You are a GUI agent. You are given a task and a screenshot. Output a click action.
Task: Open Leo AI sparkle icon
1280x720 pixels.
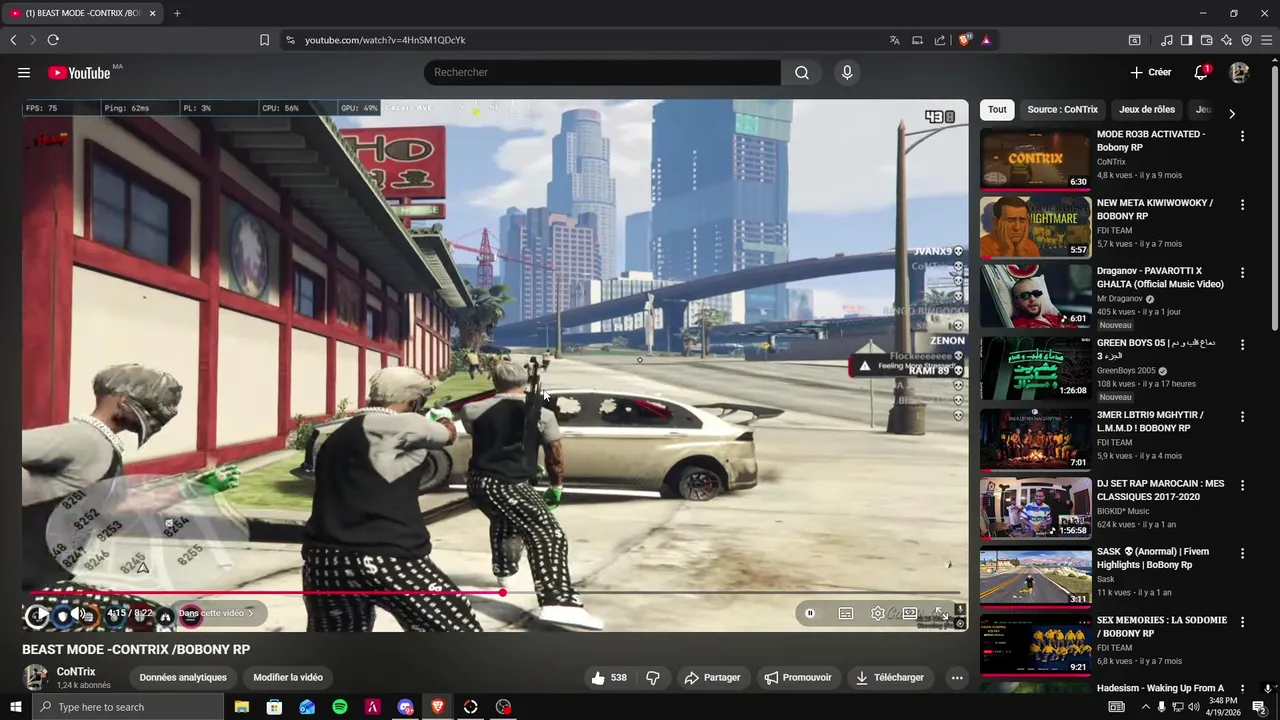[1226, 40]
